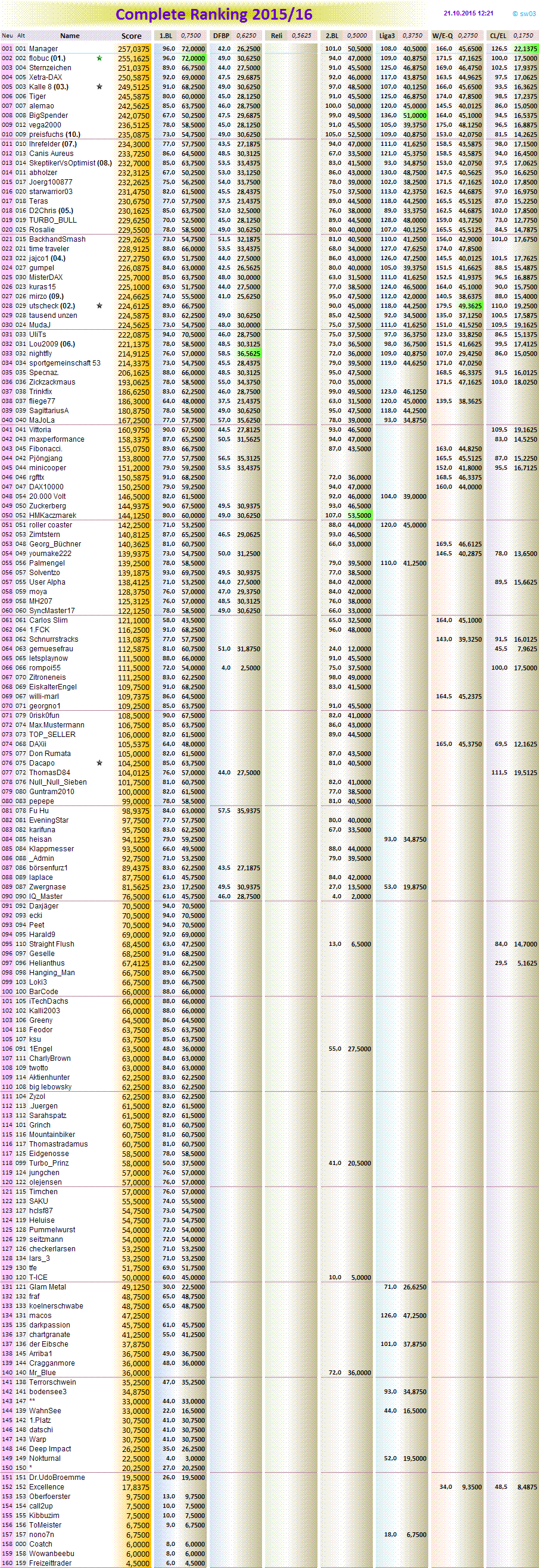Viewport: 539px width, 1568px height.
Task: Click the green 49,3625 cell for utscheck
Action: 469,305
